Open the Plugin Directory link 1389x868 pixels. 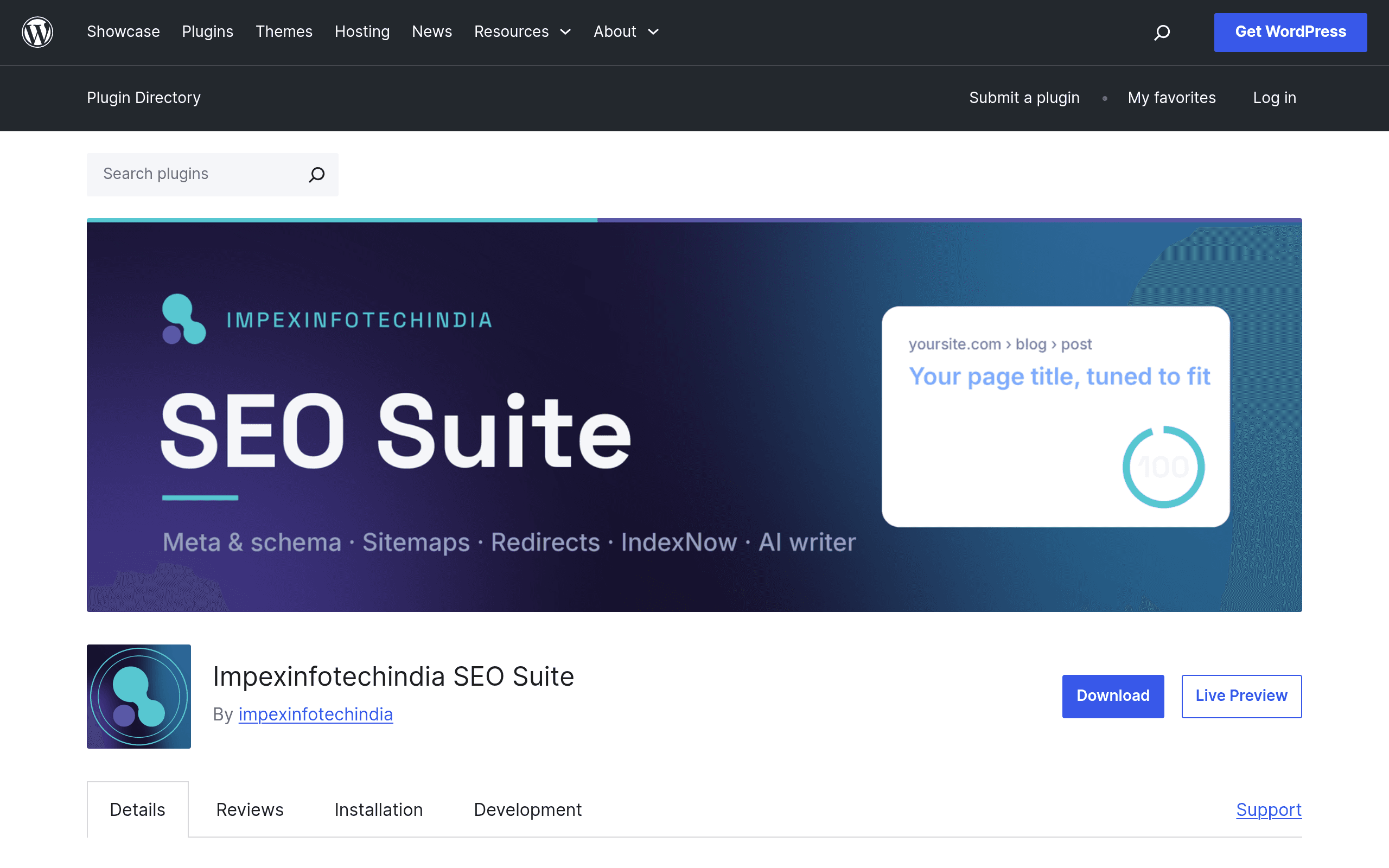143,98
